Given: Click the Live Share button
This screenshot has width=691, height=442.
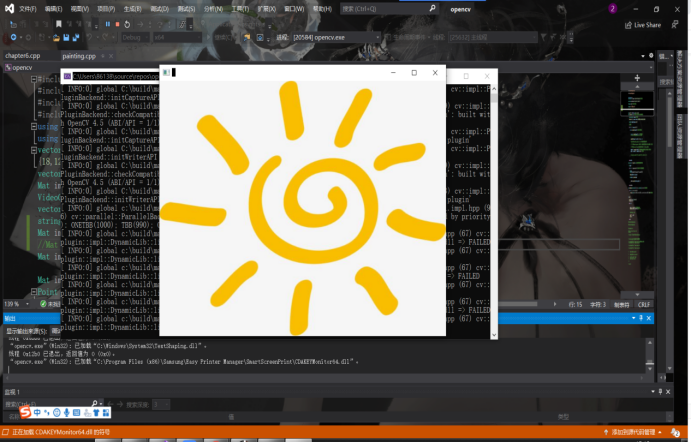Looking at the screenshot, I should (x=643, y=25).
